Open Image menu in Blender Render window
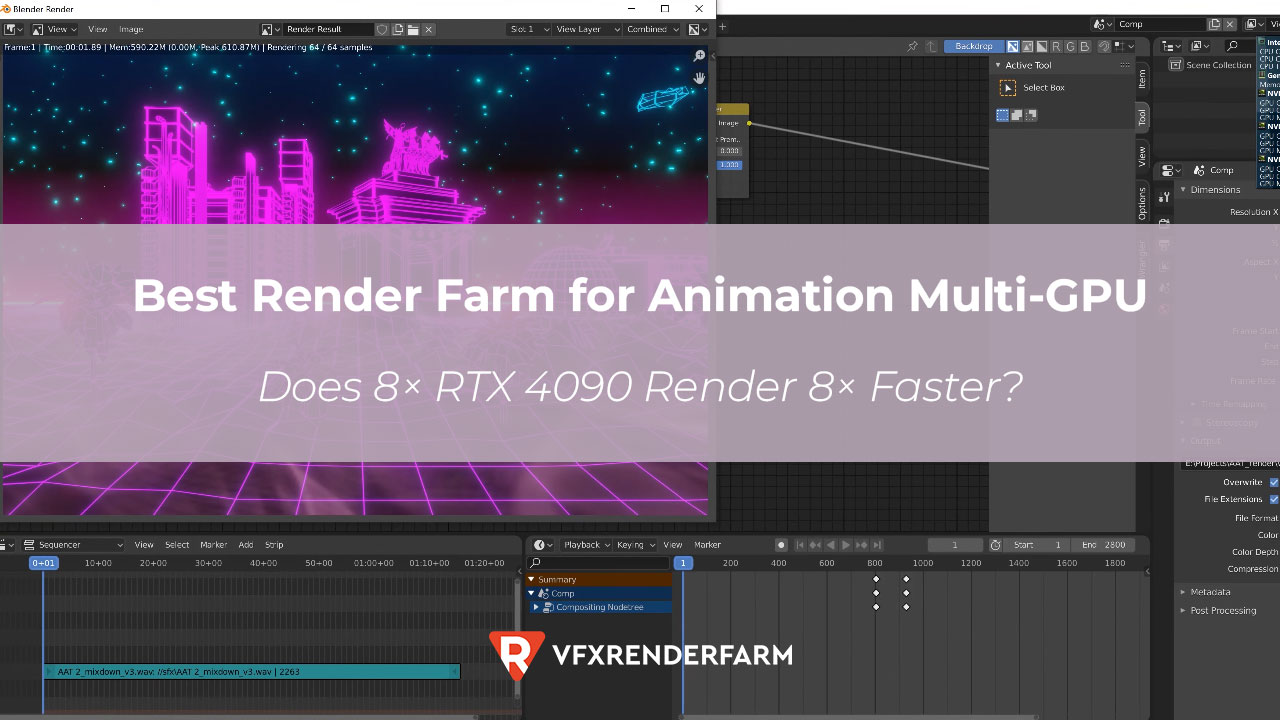 [131, 30]
